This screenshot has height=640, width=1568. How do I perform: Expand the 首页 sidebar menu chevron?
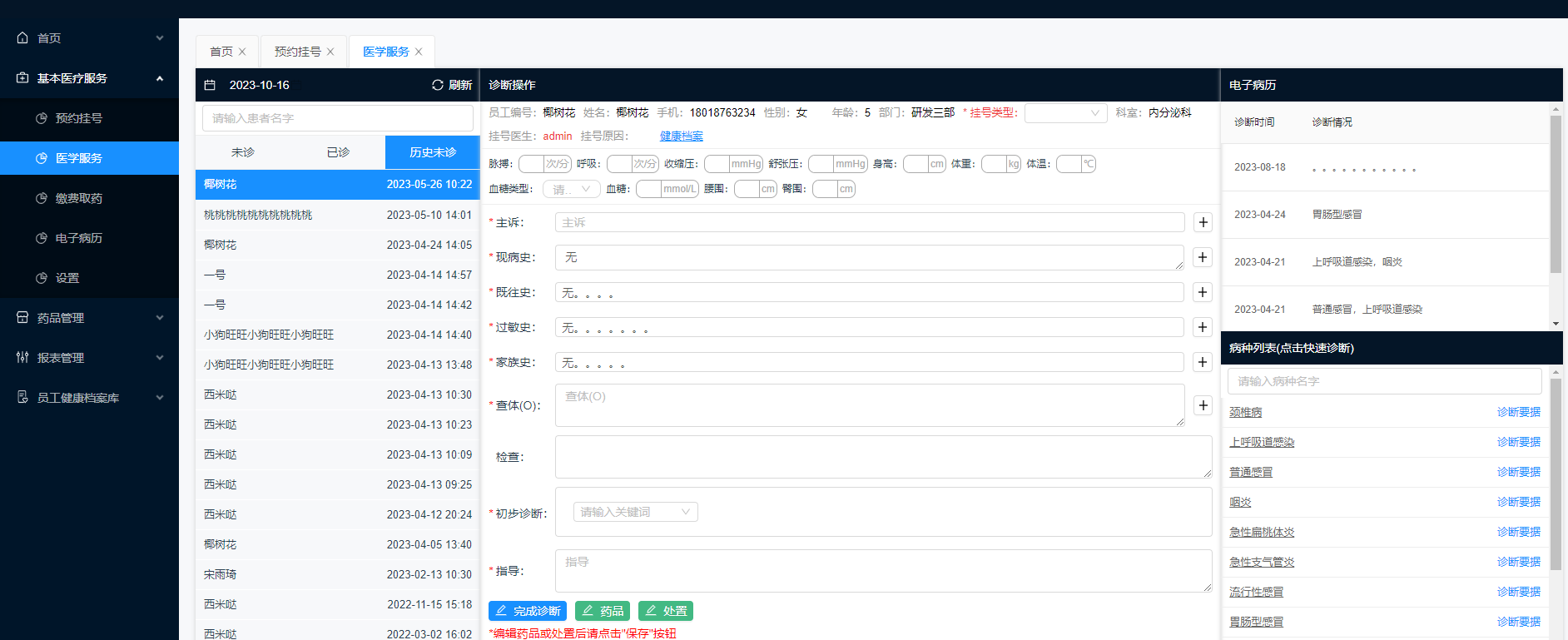[160, 37]
